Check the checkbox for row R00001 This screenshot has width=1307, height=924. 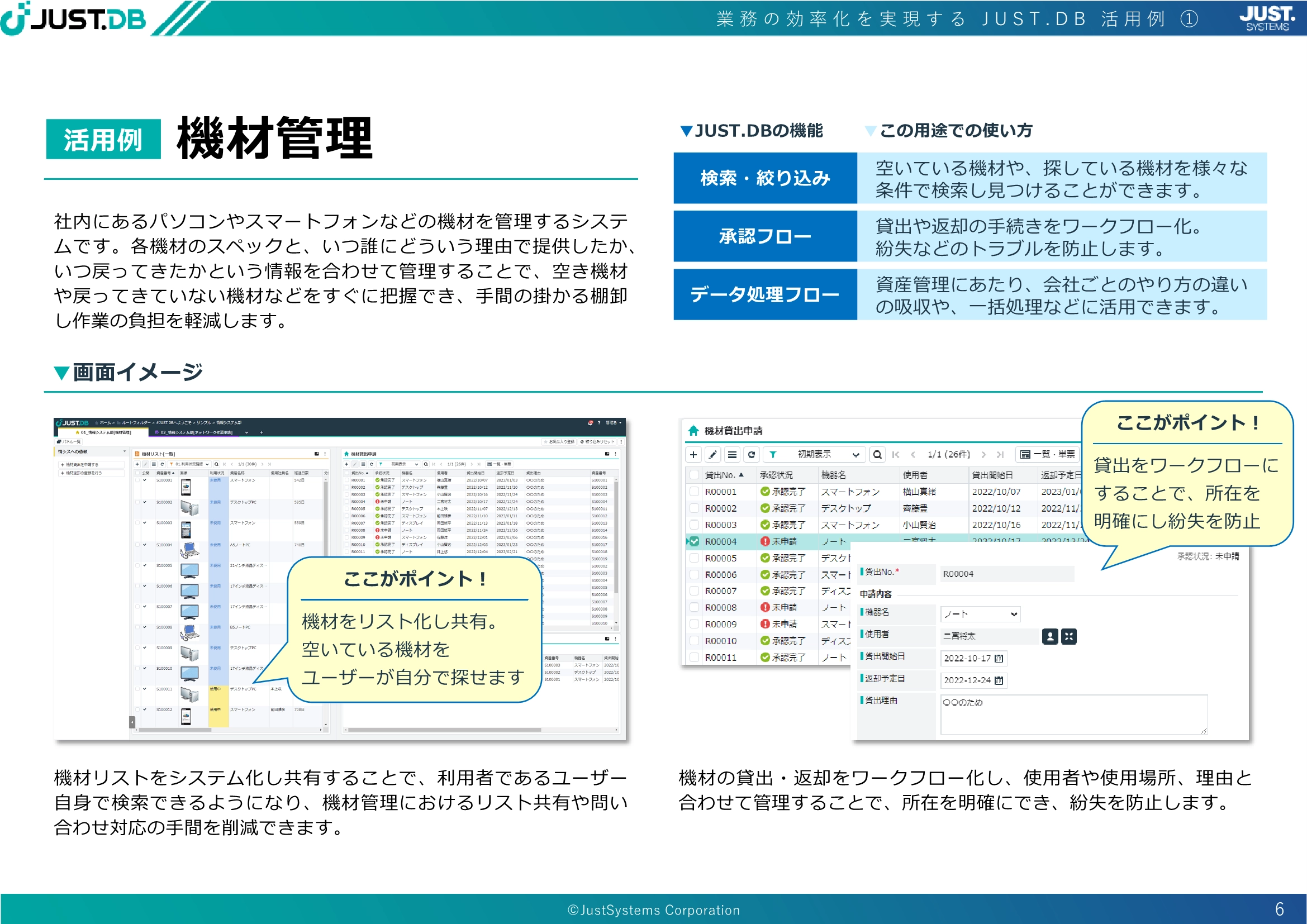pos(694,492)
